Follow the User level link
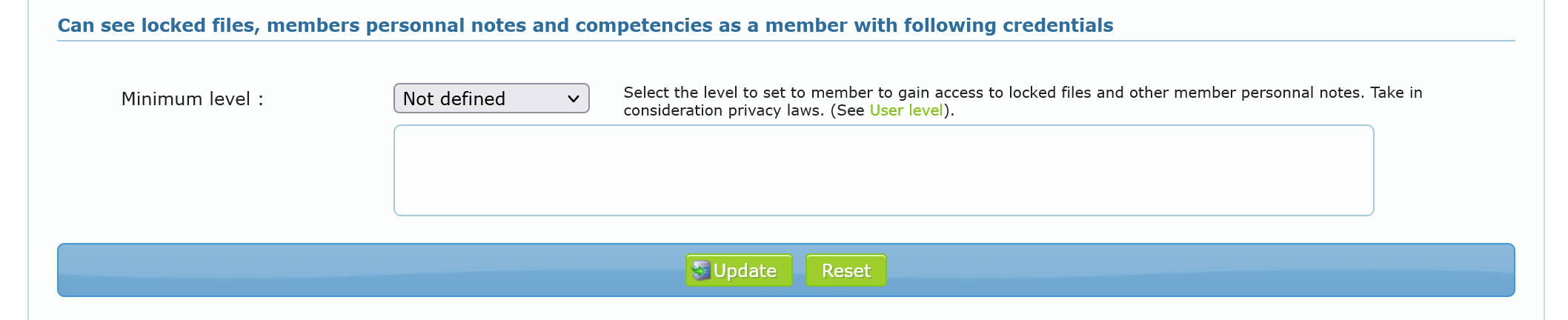 coord(906,110)
